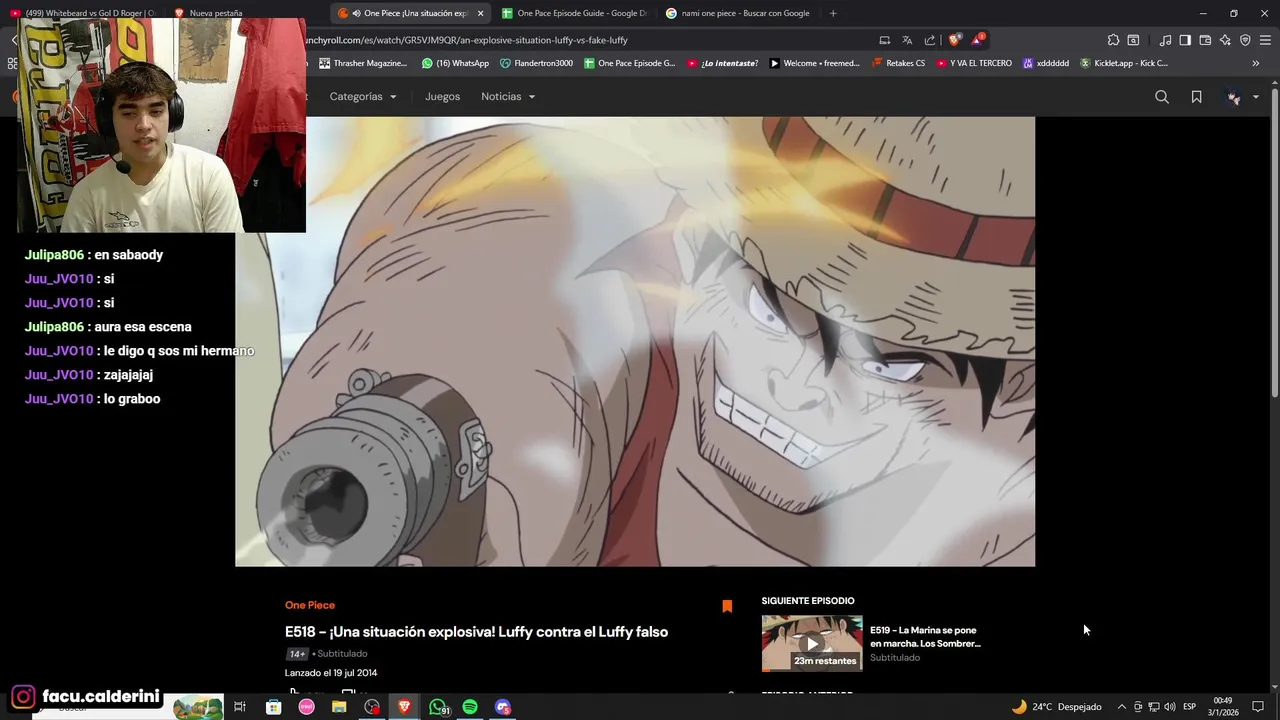
Task: Click orange watchlist bookmark beside episode title
Action: pyautogui.click(x=727, y=606)
